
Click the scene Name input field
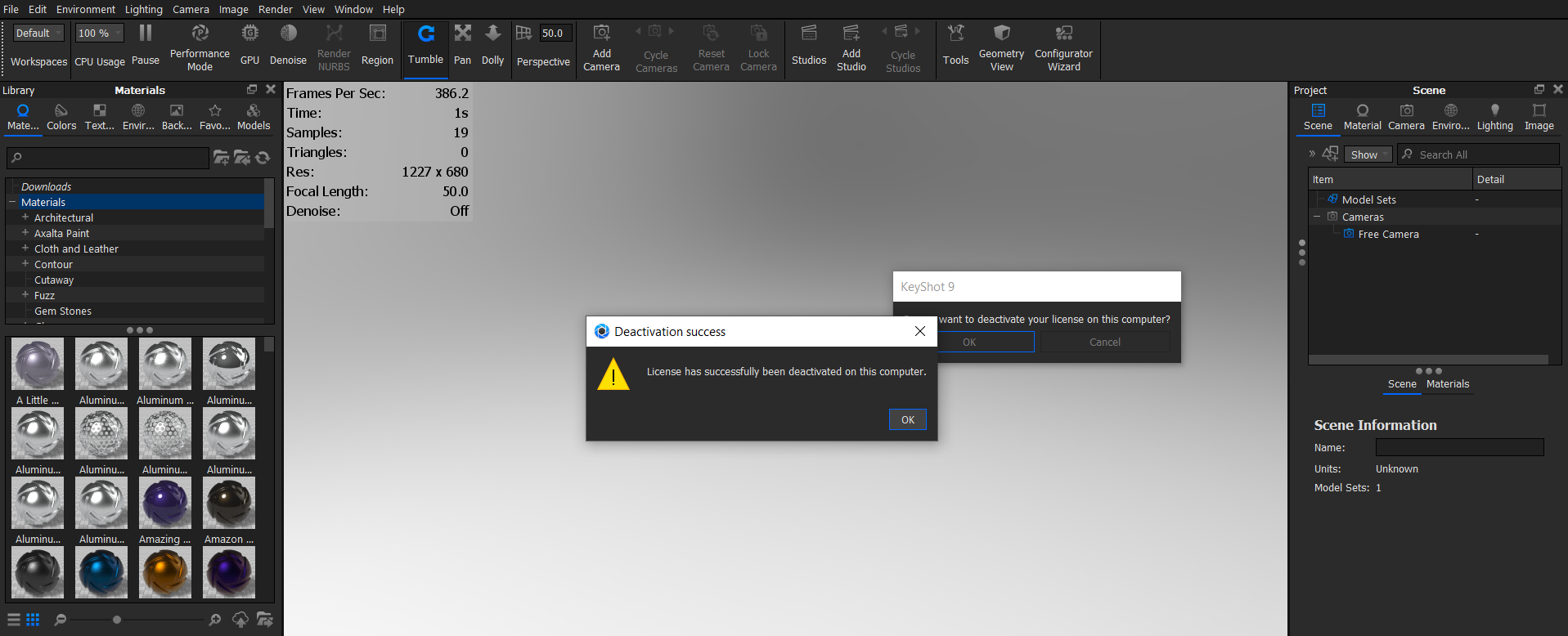click(1459, 447)
